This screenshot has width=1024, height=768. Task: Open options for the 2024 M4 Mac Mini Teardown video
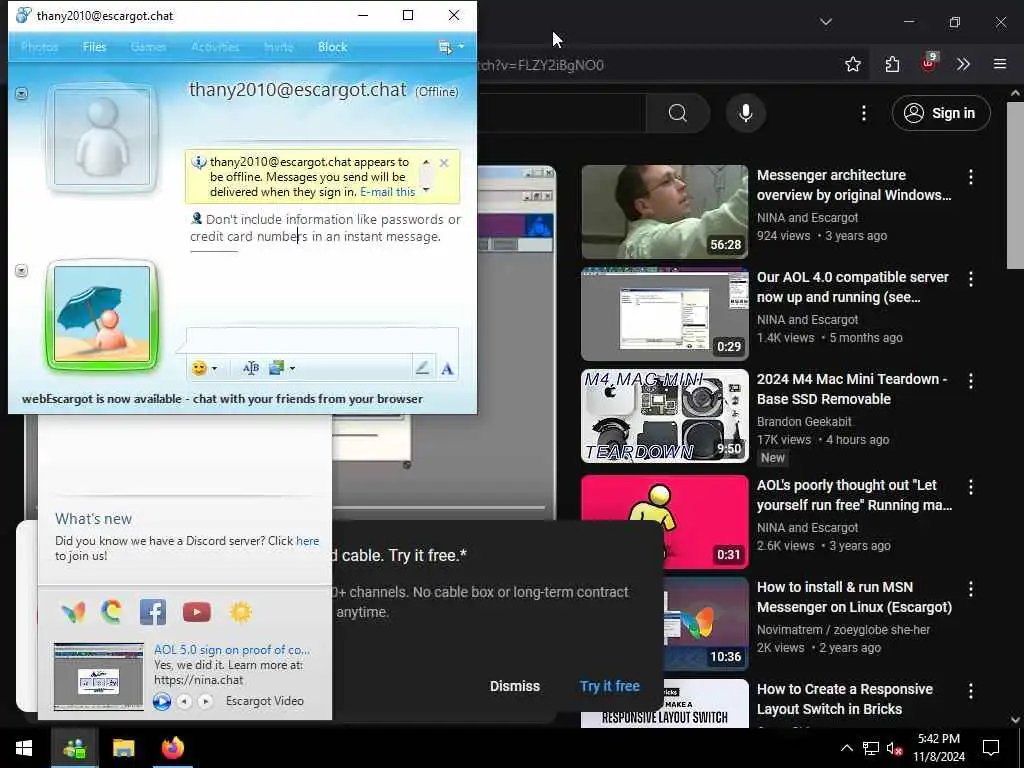click(970, 381)
